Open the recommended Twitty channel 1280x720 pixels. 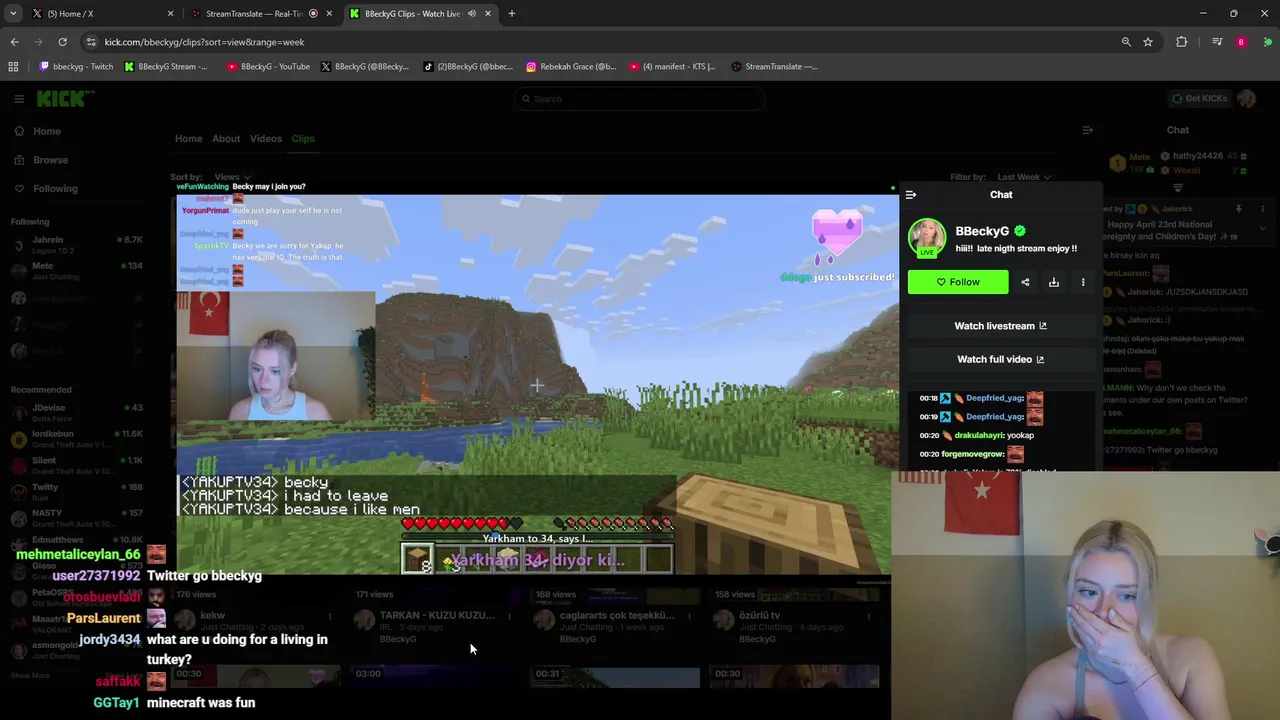(78, 492)
